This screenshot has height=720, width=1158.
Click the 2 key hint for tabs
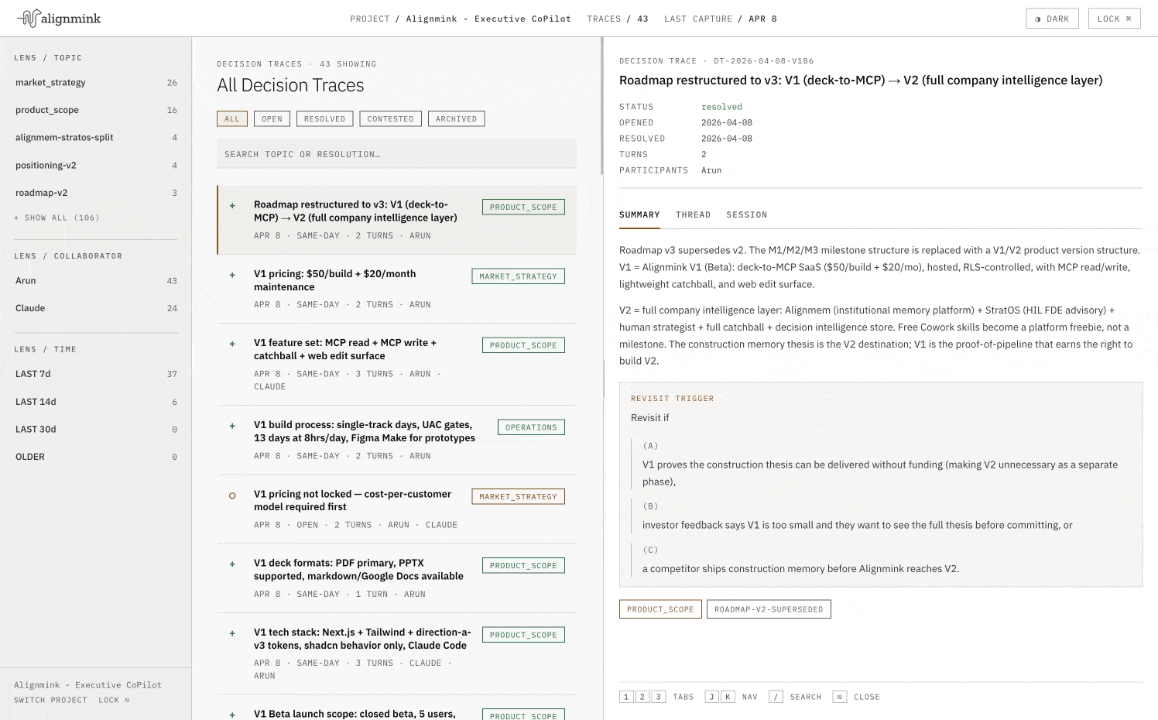(643, 696)
